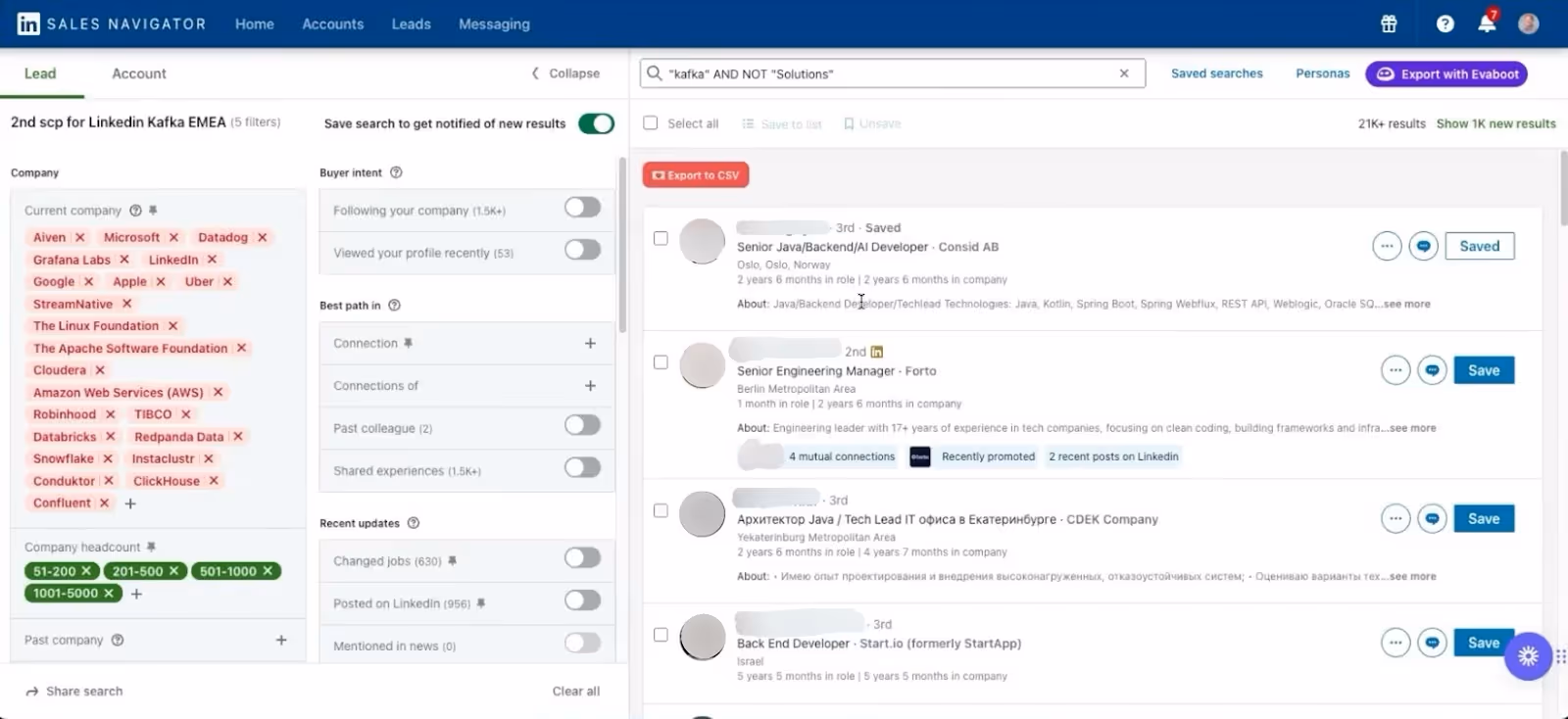Enable Following your company filter
The height and width of the screenshot is (719, 1568).
[x=582, y=208]
